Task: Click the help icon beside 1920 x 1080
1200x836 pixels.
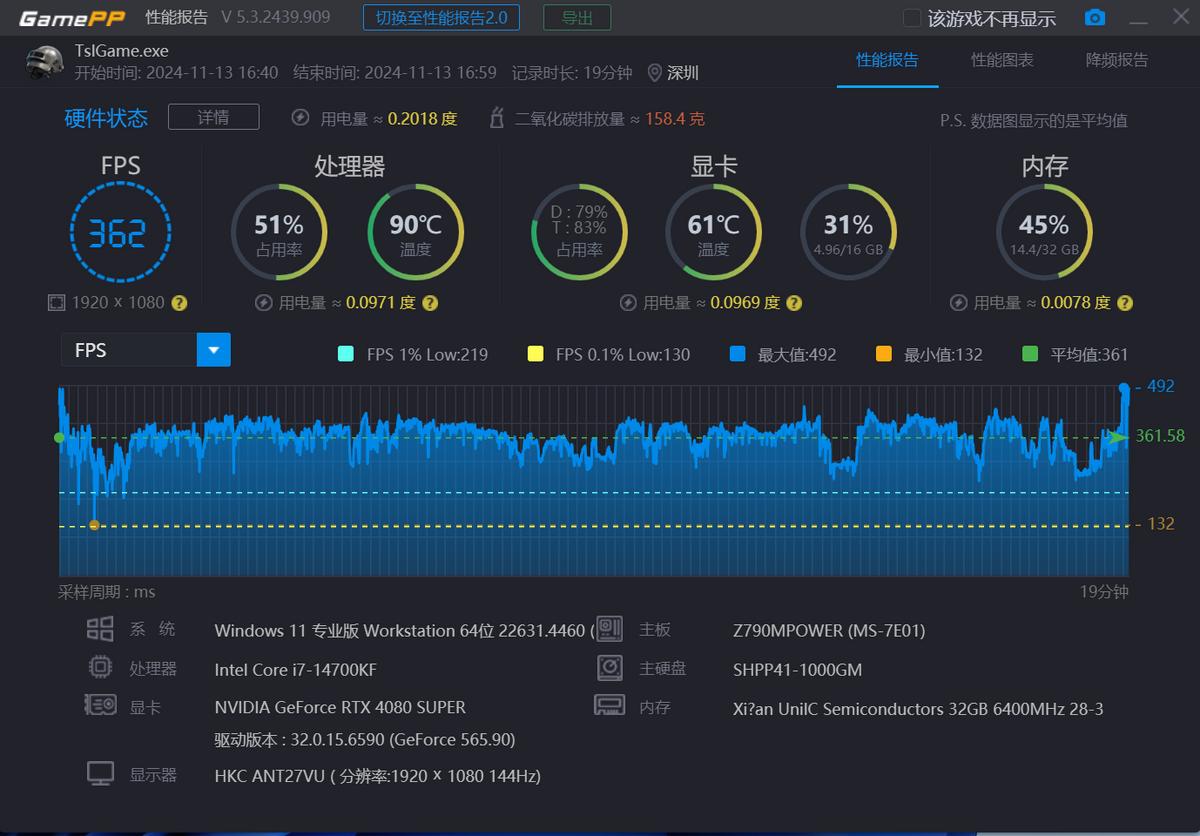Action: click(x=179, y=303)
